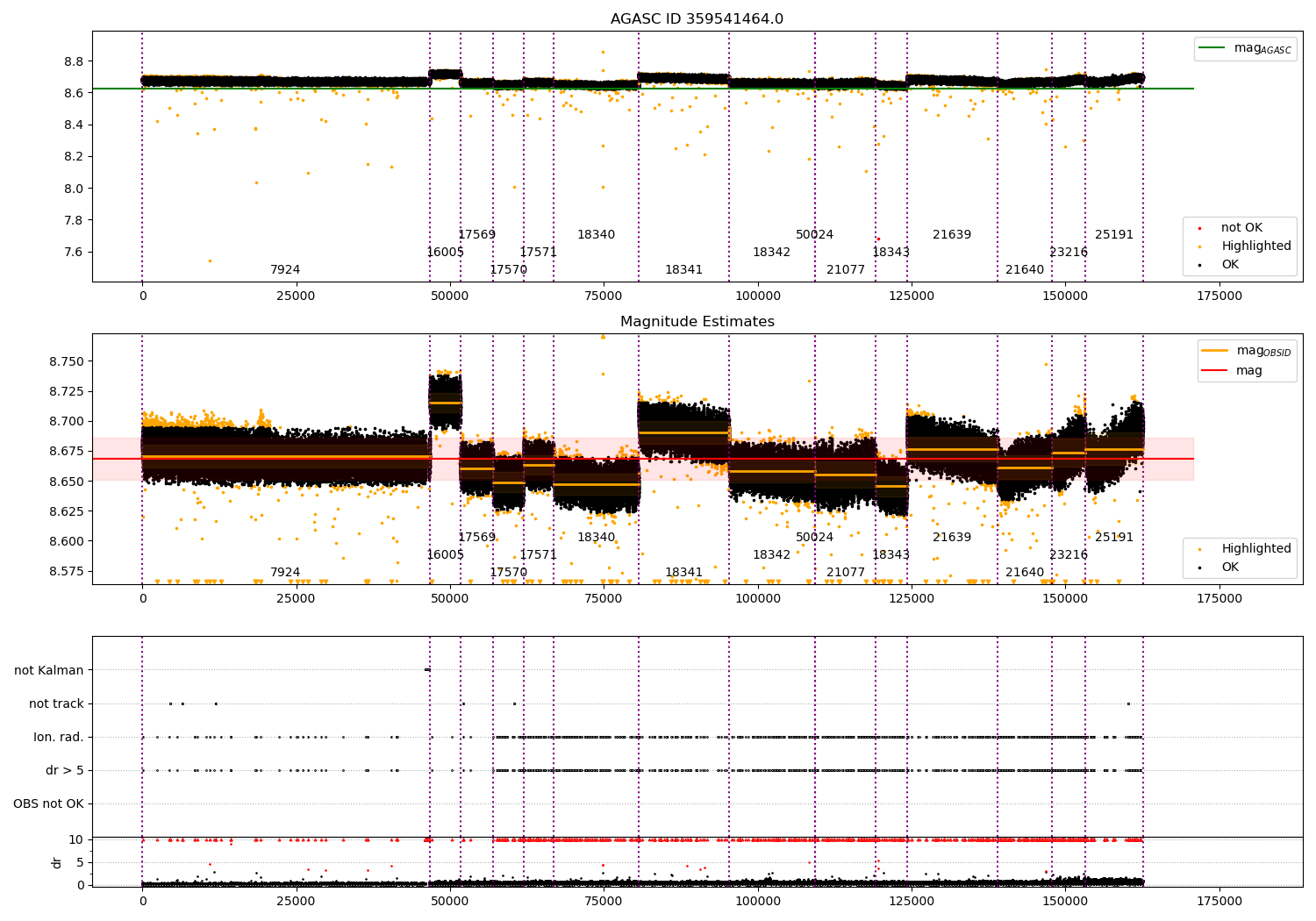Click the rotated "dr" y-axis label
The image size is (1316, 921).
(x=57, y=862)
